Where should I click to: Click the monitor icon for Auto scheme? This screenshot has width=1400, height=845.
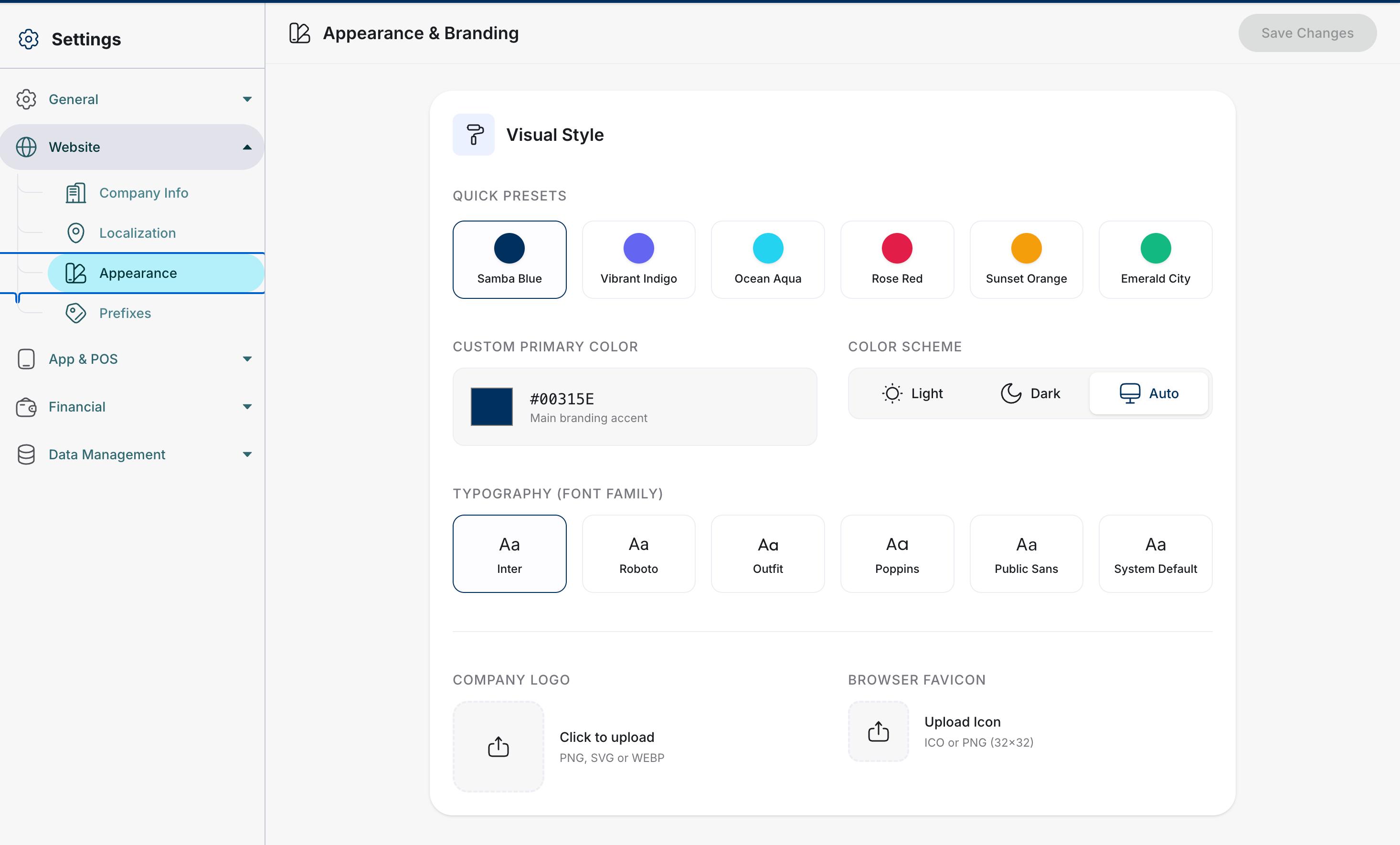[x=1130, y=393]
